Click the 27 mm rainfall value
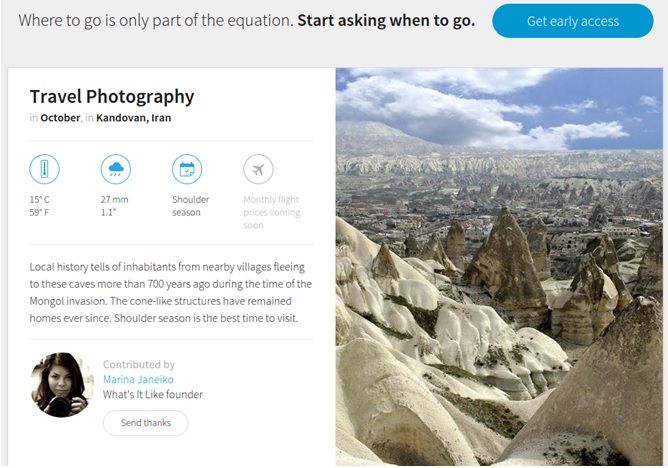668x468 pixels. pos(114,199)
